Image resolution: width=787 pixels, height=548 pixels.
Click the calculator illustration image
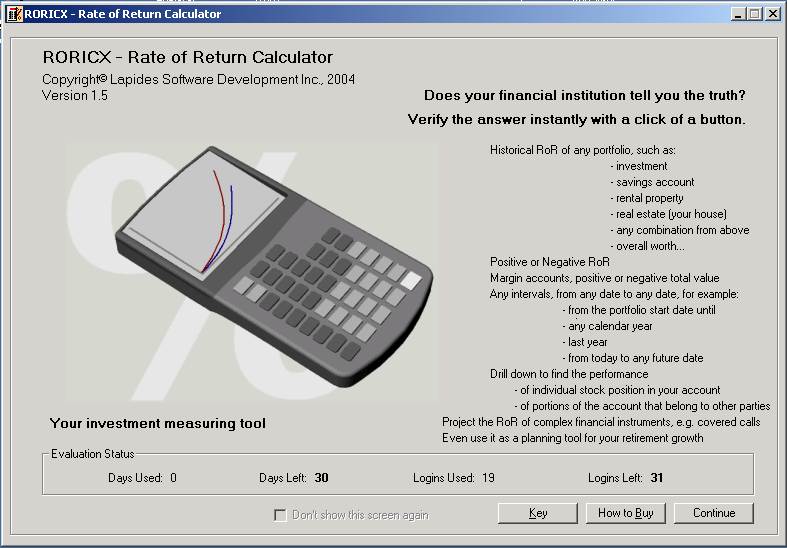[252, 271]
